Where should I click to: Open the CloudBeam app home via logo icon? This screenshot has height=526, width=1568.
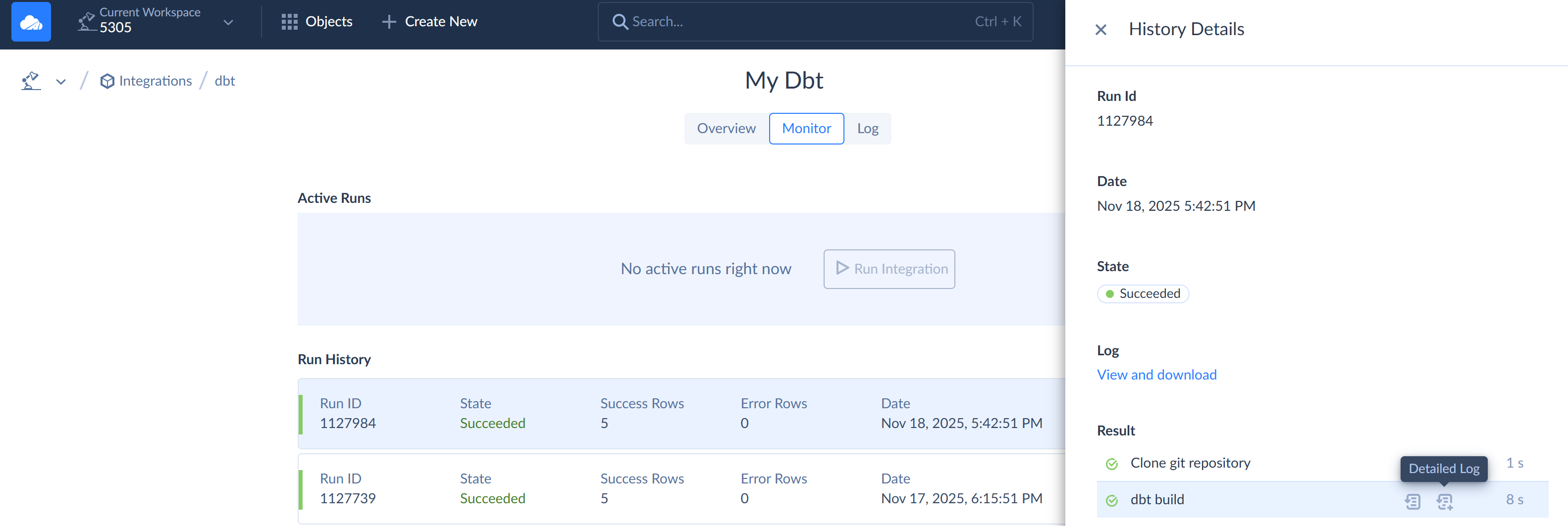pos(30,21)
